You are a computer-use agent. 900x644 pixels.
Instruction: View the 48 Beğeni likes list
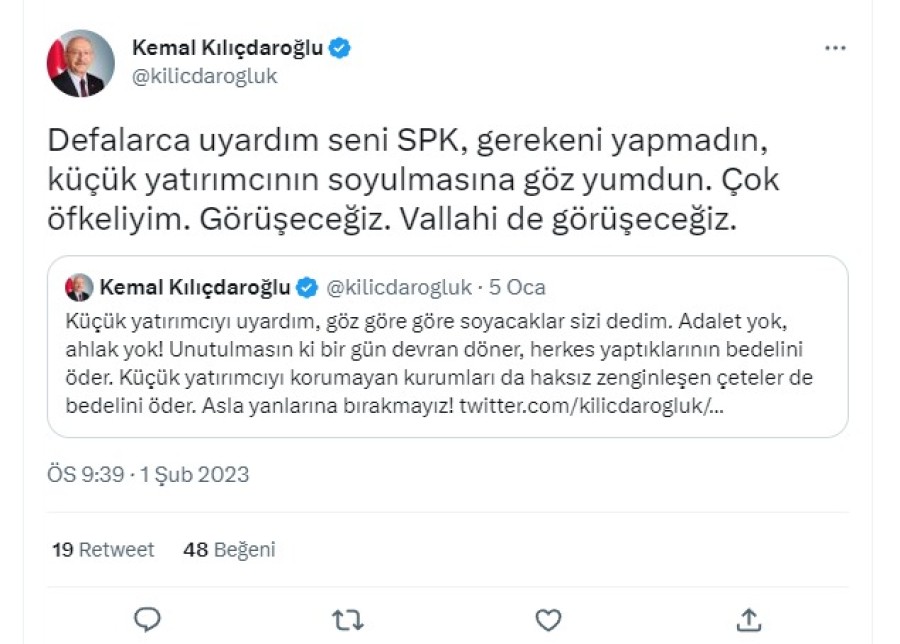(229, 549)
